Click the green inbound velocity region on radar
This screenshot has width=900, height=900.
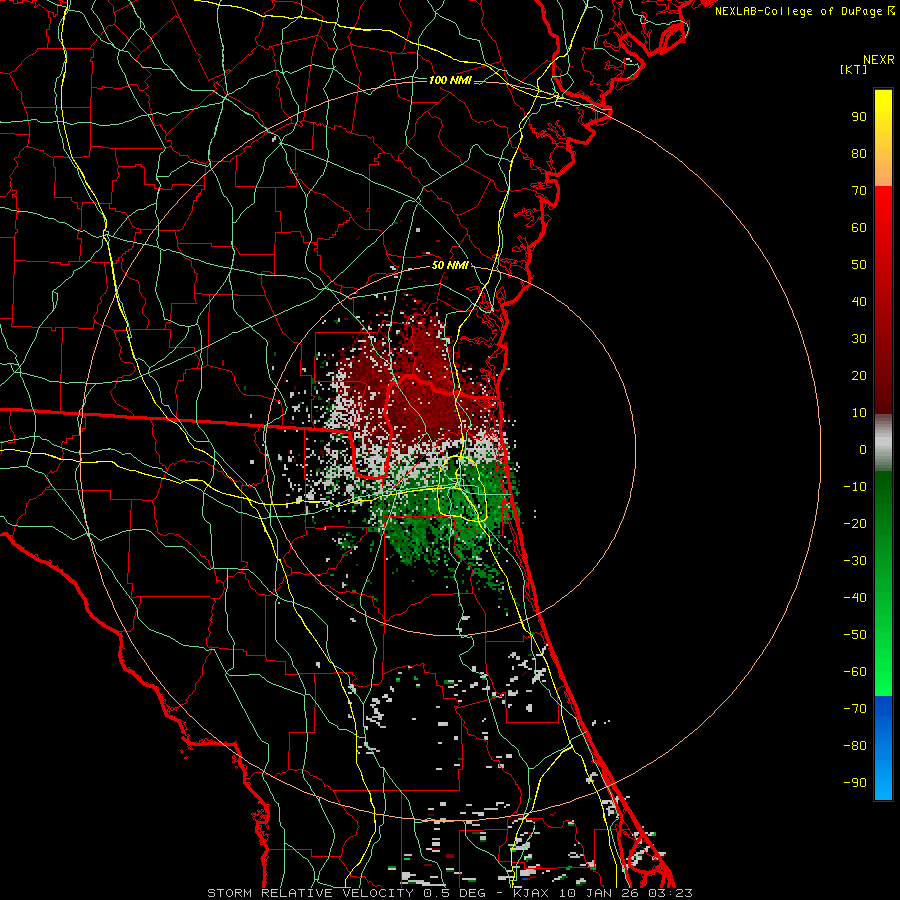coord(448,517)
